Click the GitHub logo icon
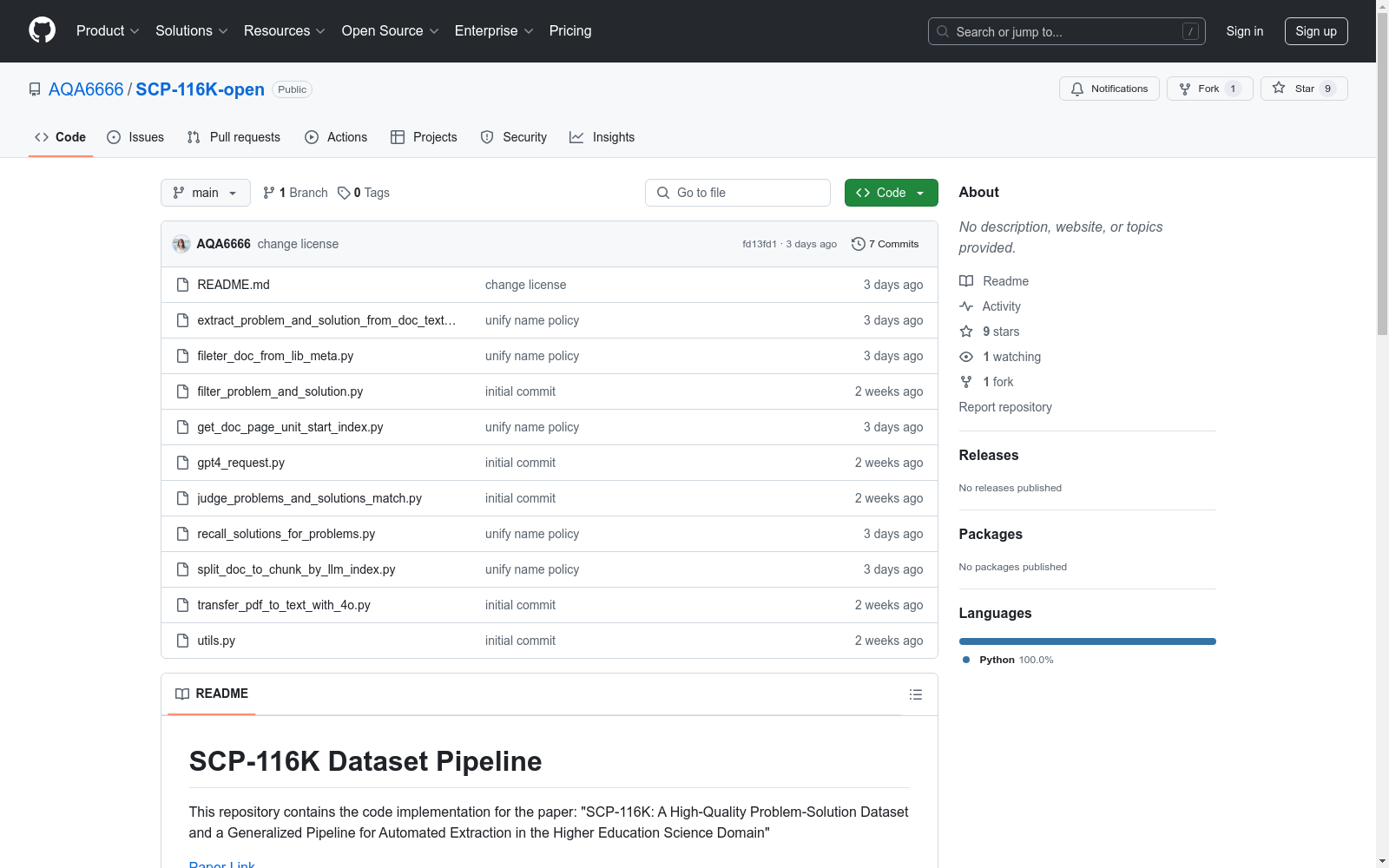This screenshot has width=1389, height=868. [x=42, y=30]
